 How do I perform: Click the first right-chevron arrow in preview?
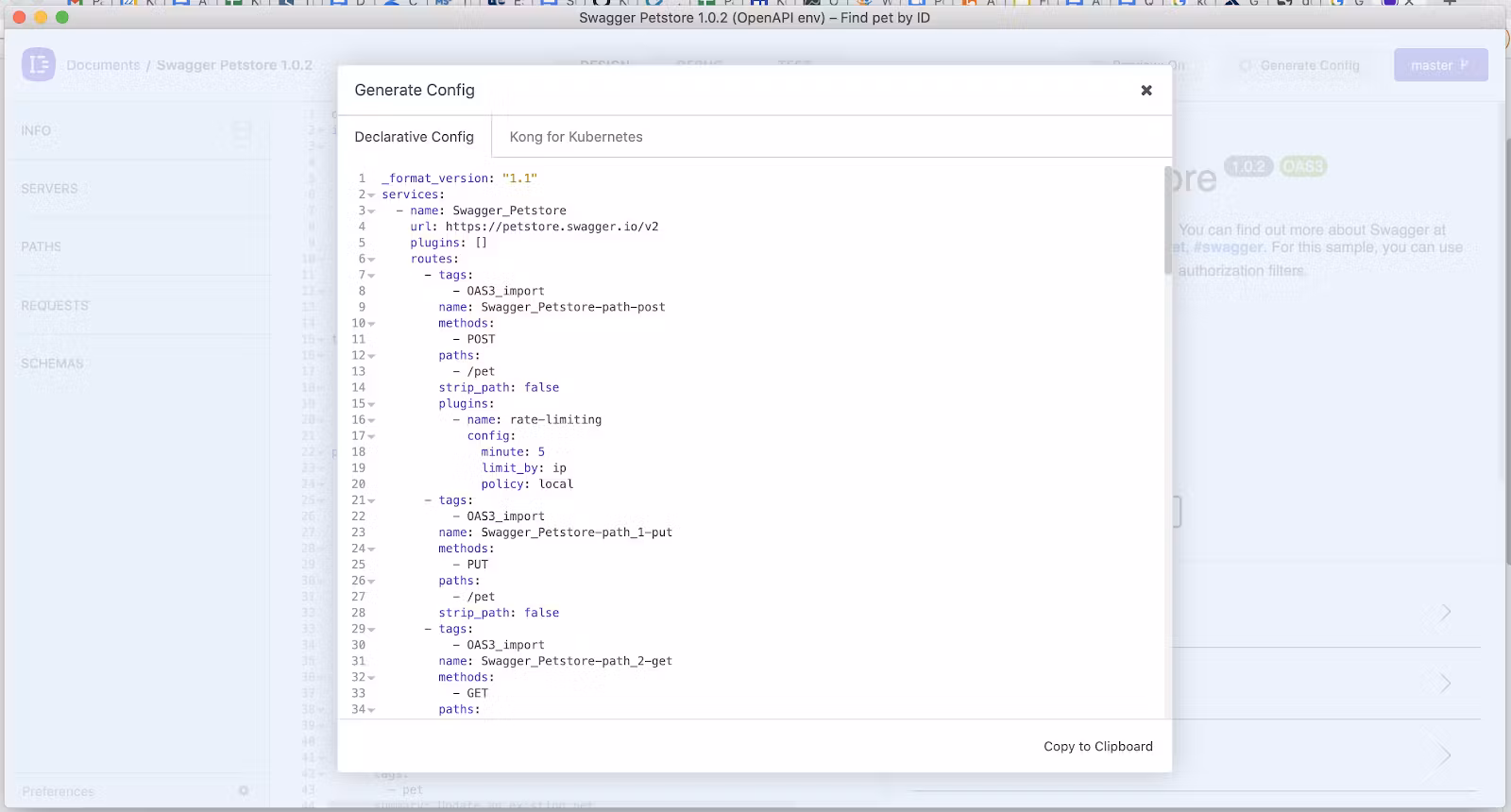[1445, 613]
